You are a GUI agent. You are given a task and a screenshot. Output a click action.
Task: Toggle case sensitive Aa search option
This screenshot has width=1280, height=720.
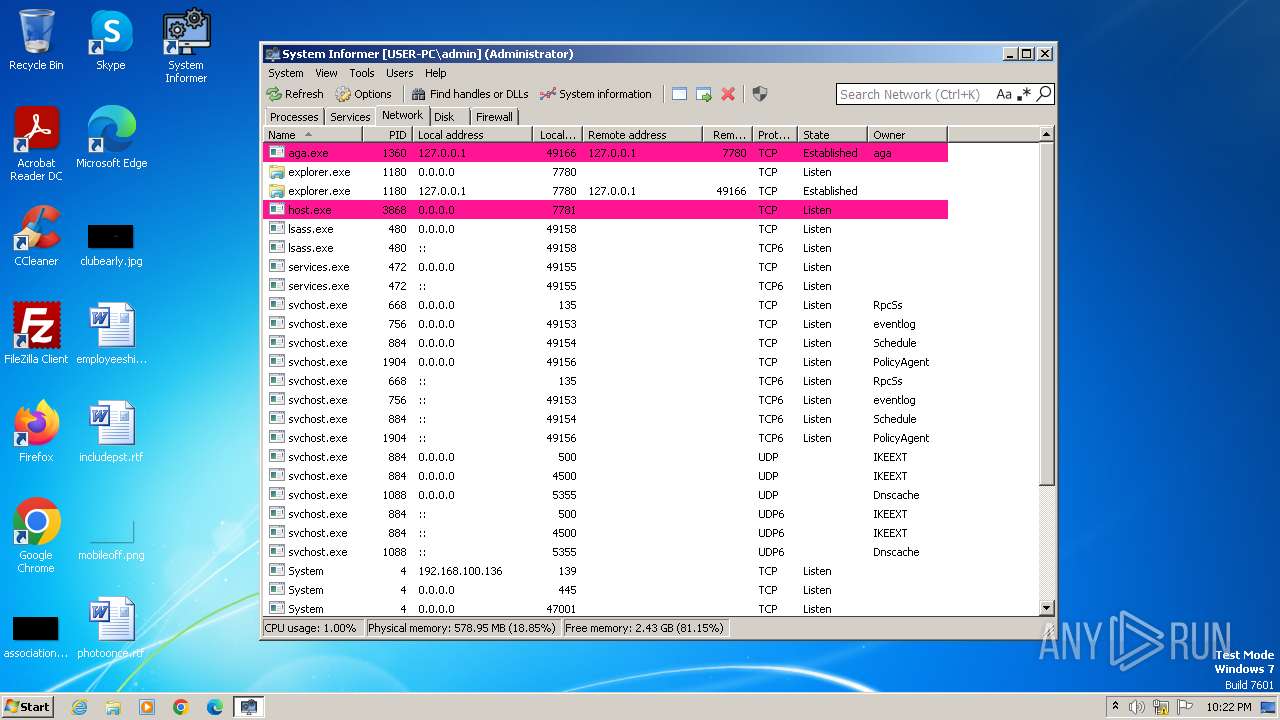click(1004, 94)
